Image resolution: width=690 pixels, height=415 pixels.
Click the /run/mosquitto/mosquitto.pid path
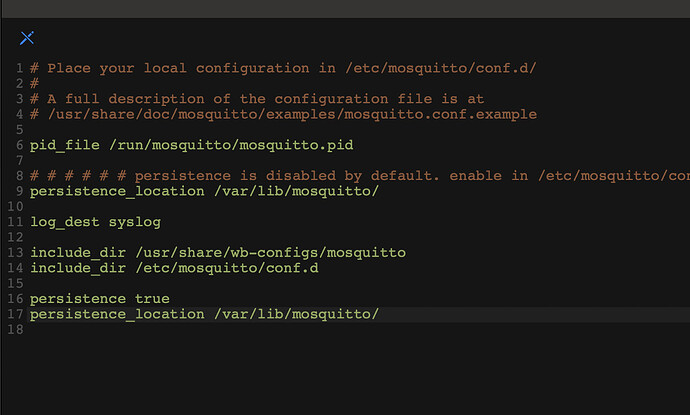click(x=231, y=145)
